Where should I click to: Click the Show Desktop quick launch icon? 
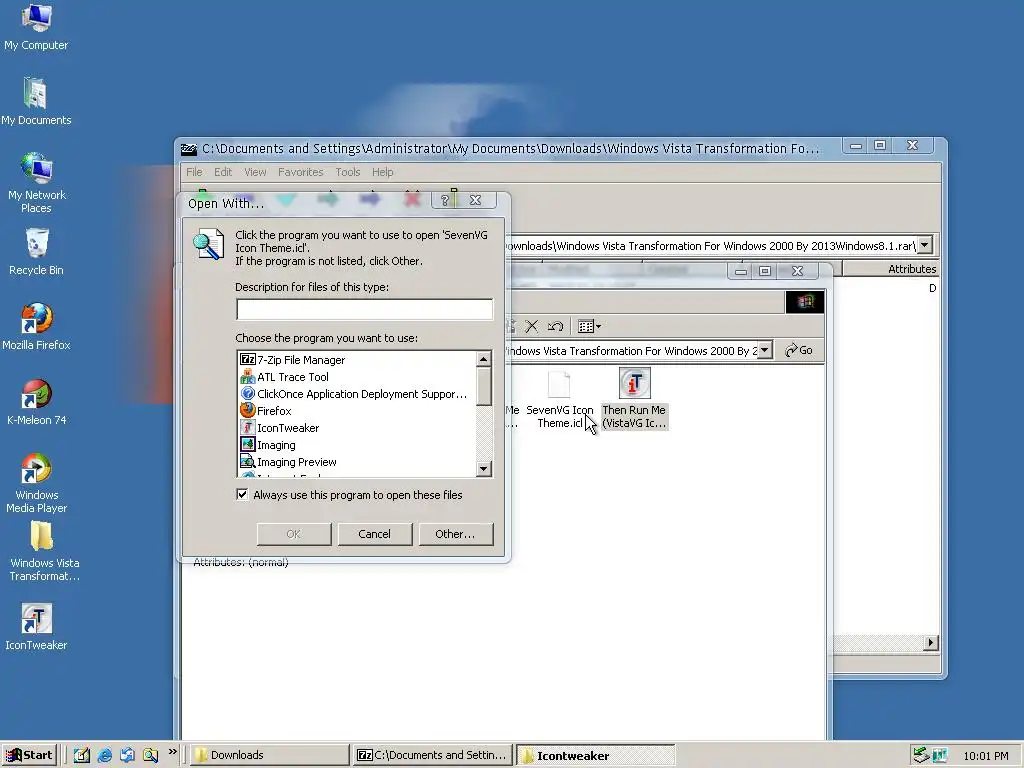tap(82, 755)
